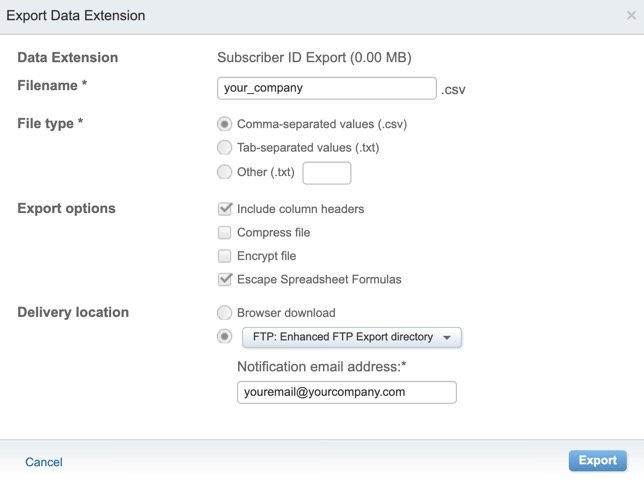Click the Filename input field
644x481 pixels.
(x=327, y=88)
